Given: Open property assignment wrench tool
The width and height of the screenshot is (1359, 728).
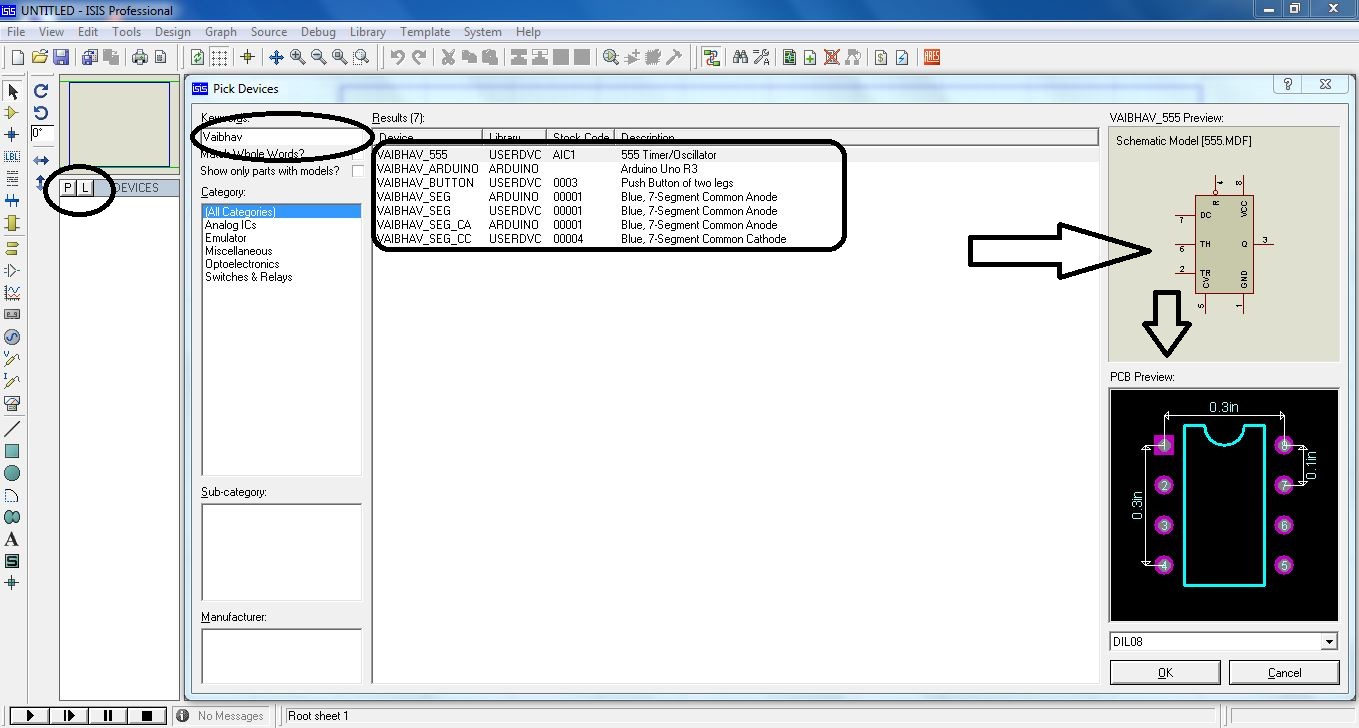Looking at the screenshot, I should click(761, 57).
